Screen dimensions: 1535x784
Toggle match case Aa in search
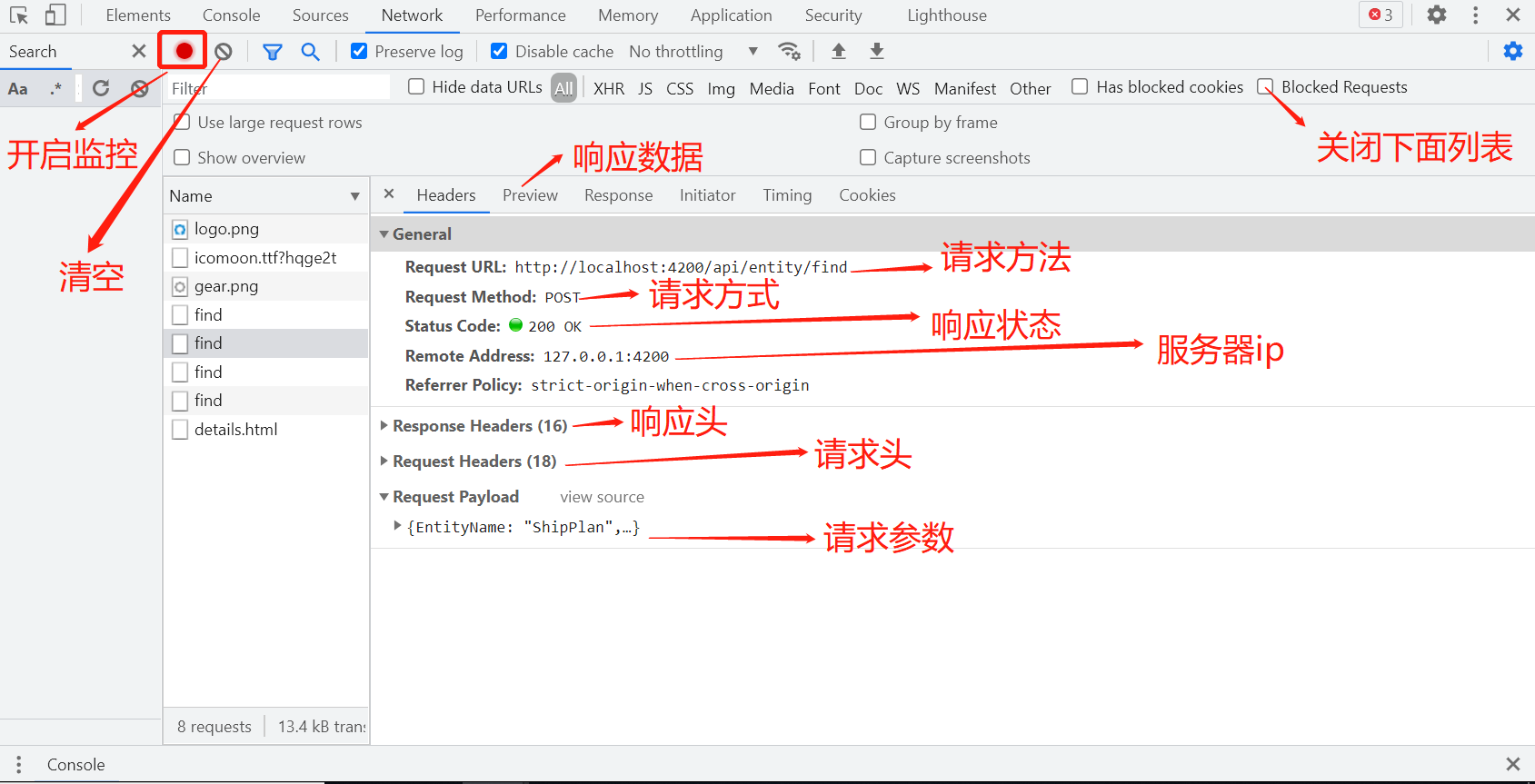pos(17,88)
